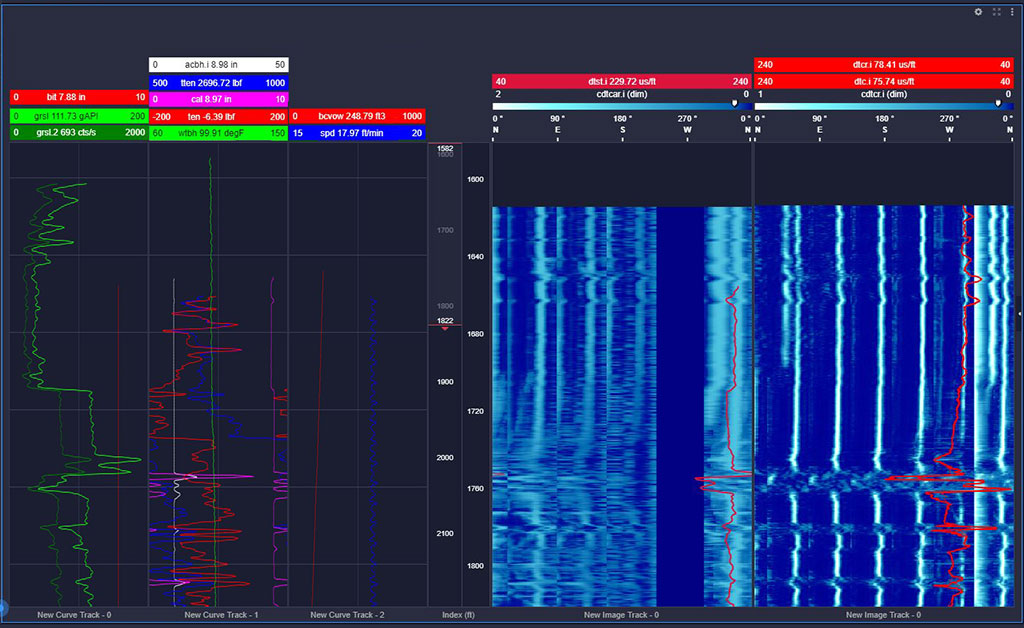This screenshot has height=628, width=1024.
Task: Click the fullscreen expand icon at top right
Action: pyautogui.click(x=996, y=12)
